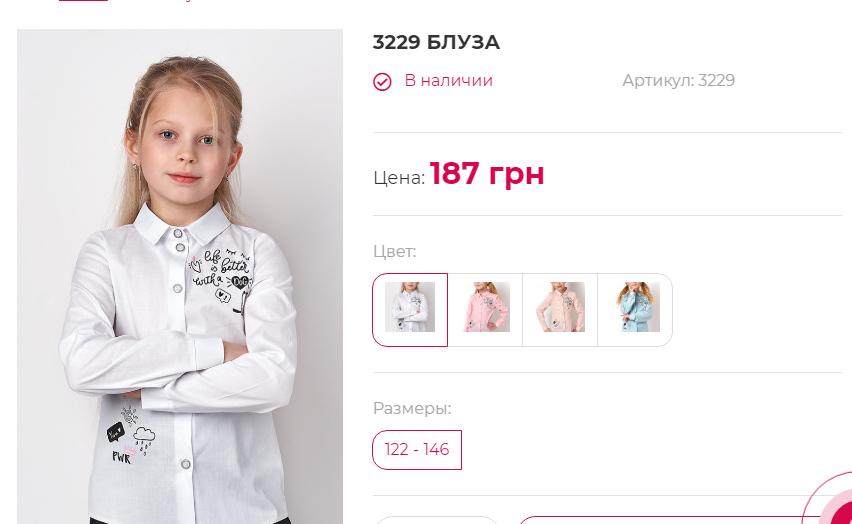Select the pink-underlined tab at top
This screenshot has width=852, height=524.
tap(83, 1)
